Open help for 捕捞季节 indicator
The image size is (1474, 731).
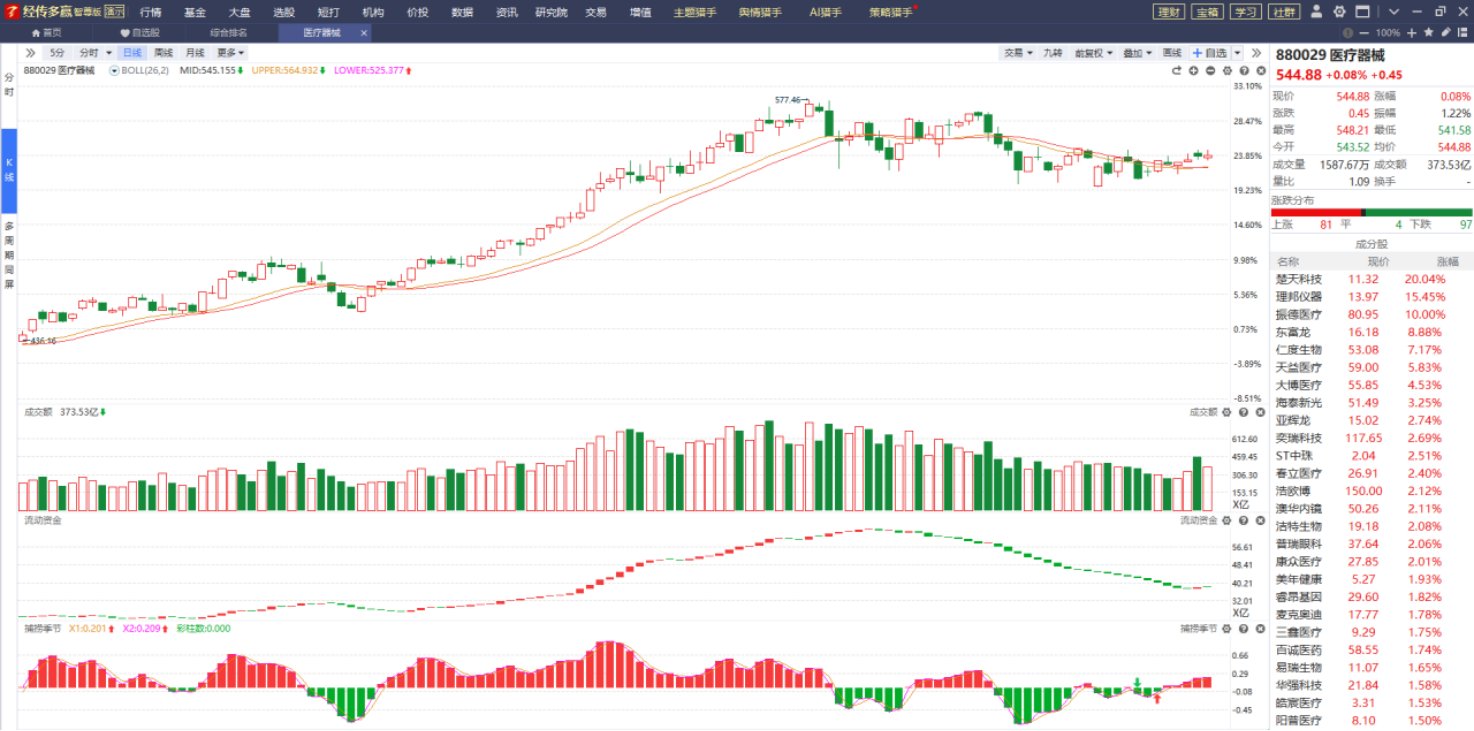pos(1244,629)
